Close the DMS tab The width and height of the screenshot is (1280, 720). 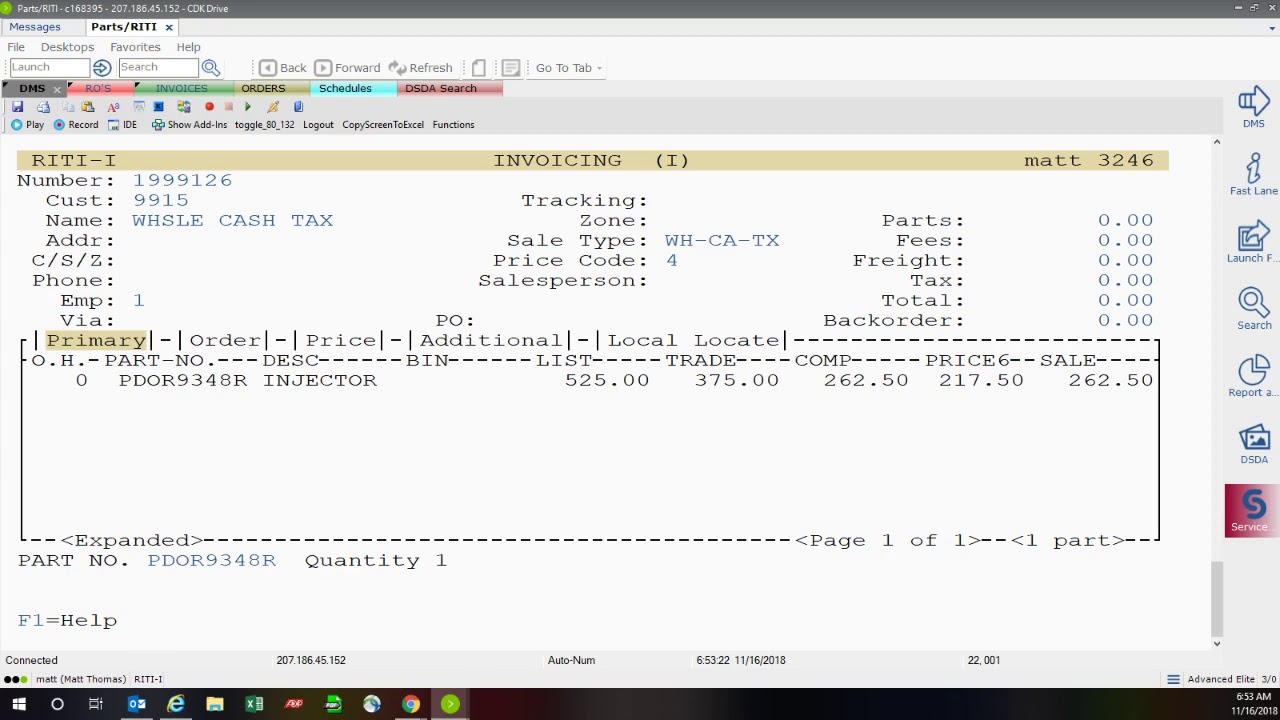pyautogui.click(x=57, y=89)
